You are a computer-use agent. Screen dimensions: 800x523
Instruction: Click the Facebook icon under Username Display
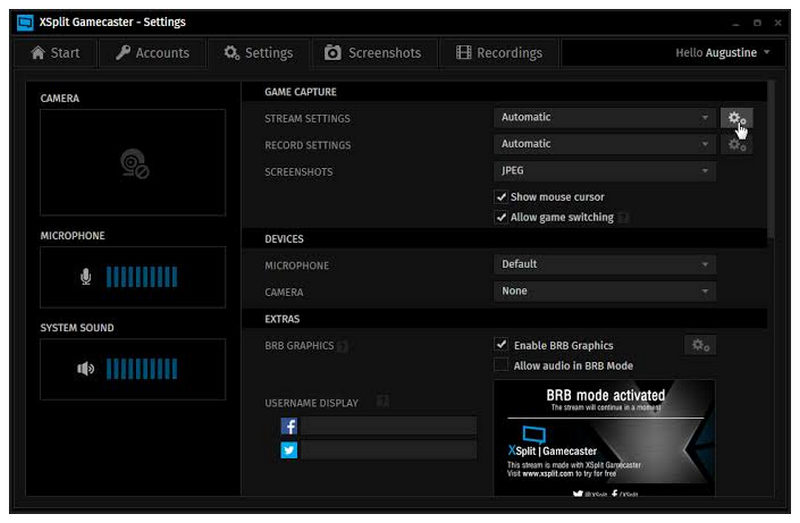289,426
